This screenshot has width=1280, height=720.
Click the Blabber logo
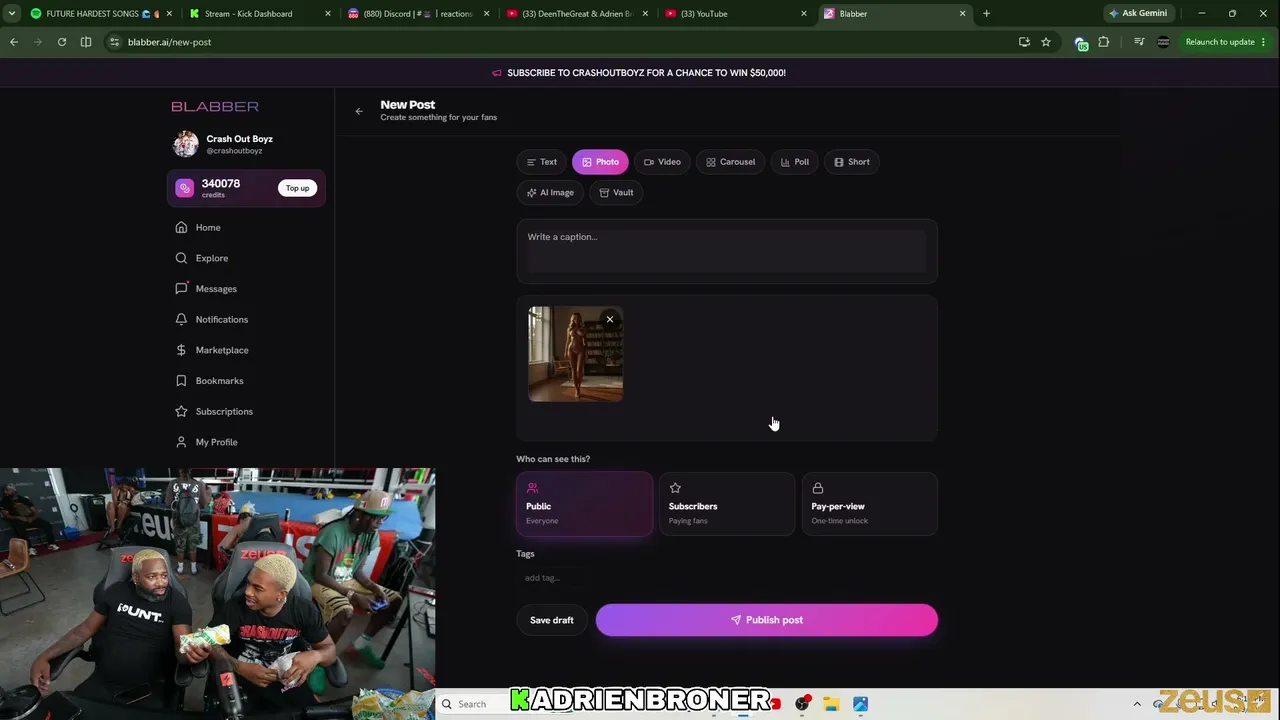pyautogui.click(x=215, y=106)
